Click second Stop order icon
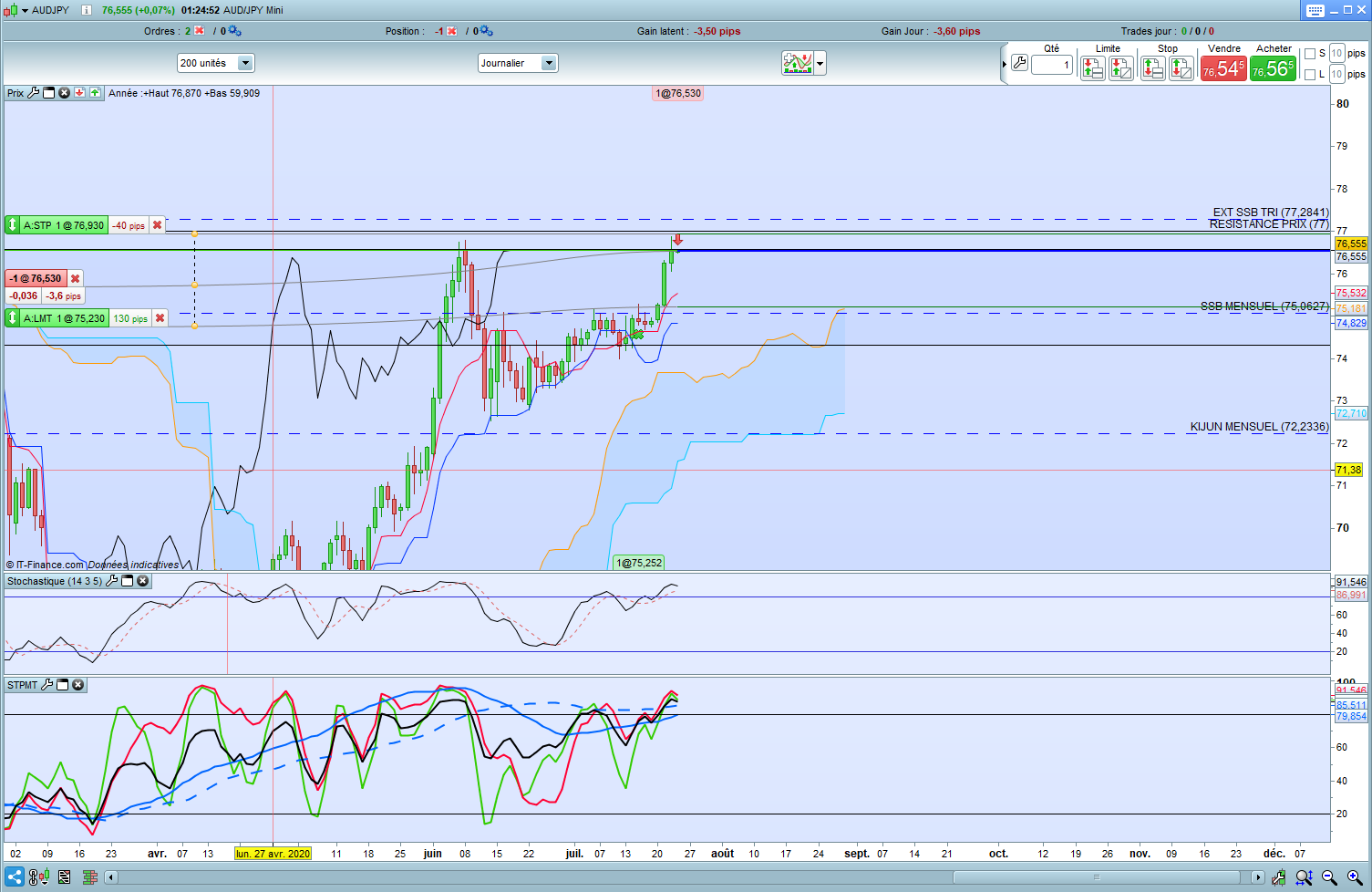Viewport: 1372px width, 892px height. (x=1181, y=68)
